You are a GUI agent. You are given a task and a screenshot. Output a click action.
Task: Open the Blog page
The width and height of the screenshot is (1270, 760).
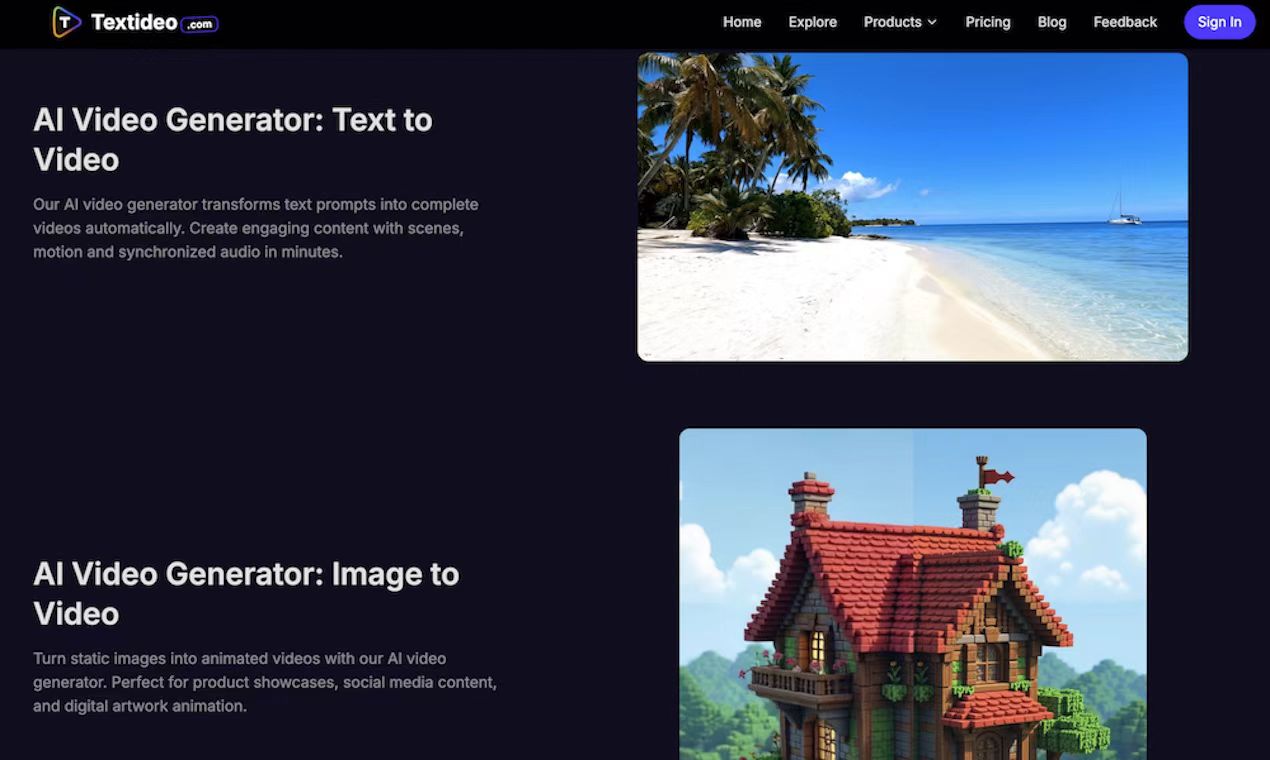point(1051,21)
